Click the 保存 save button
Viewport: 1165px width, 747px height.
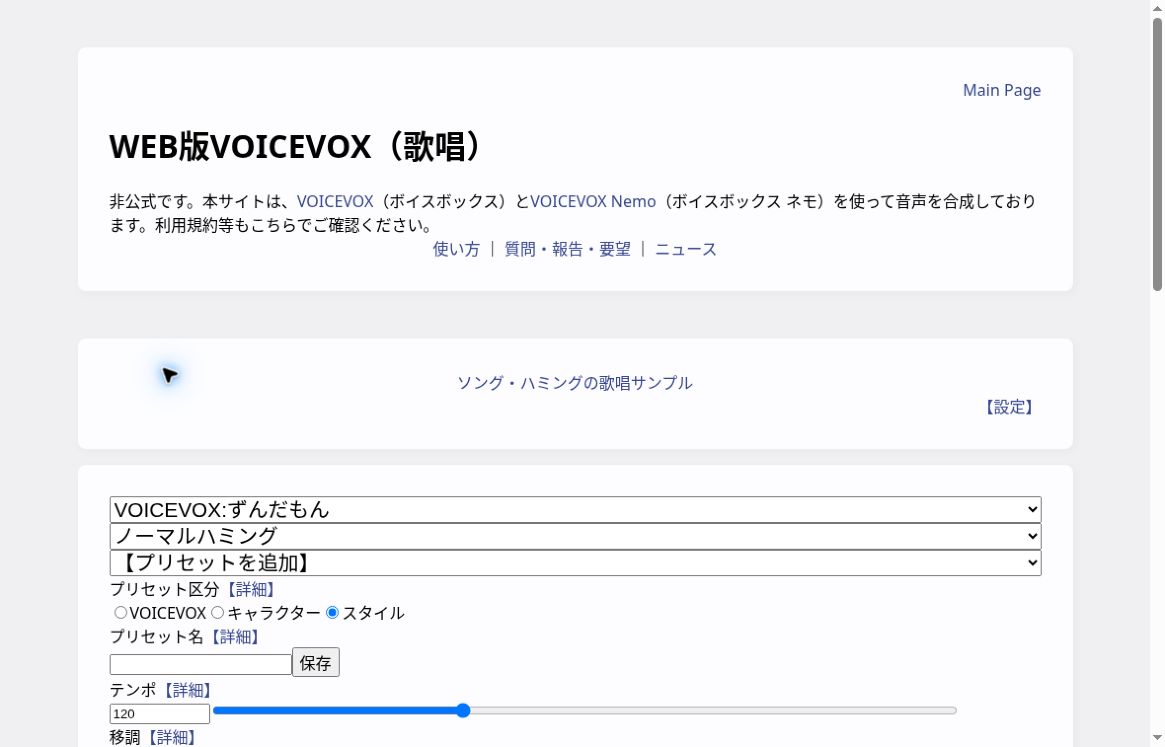coord(316,662)
